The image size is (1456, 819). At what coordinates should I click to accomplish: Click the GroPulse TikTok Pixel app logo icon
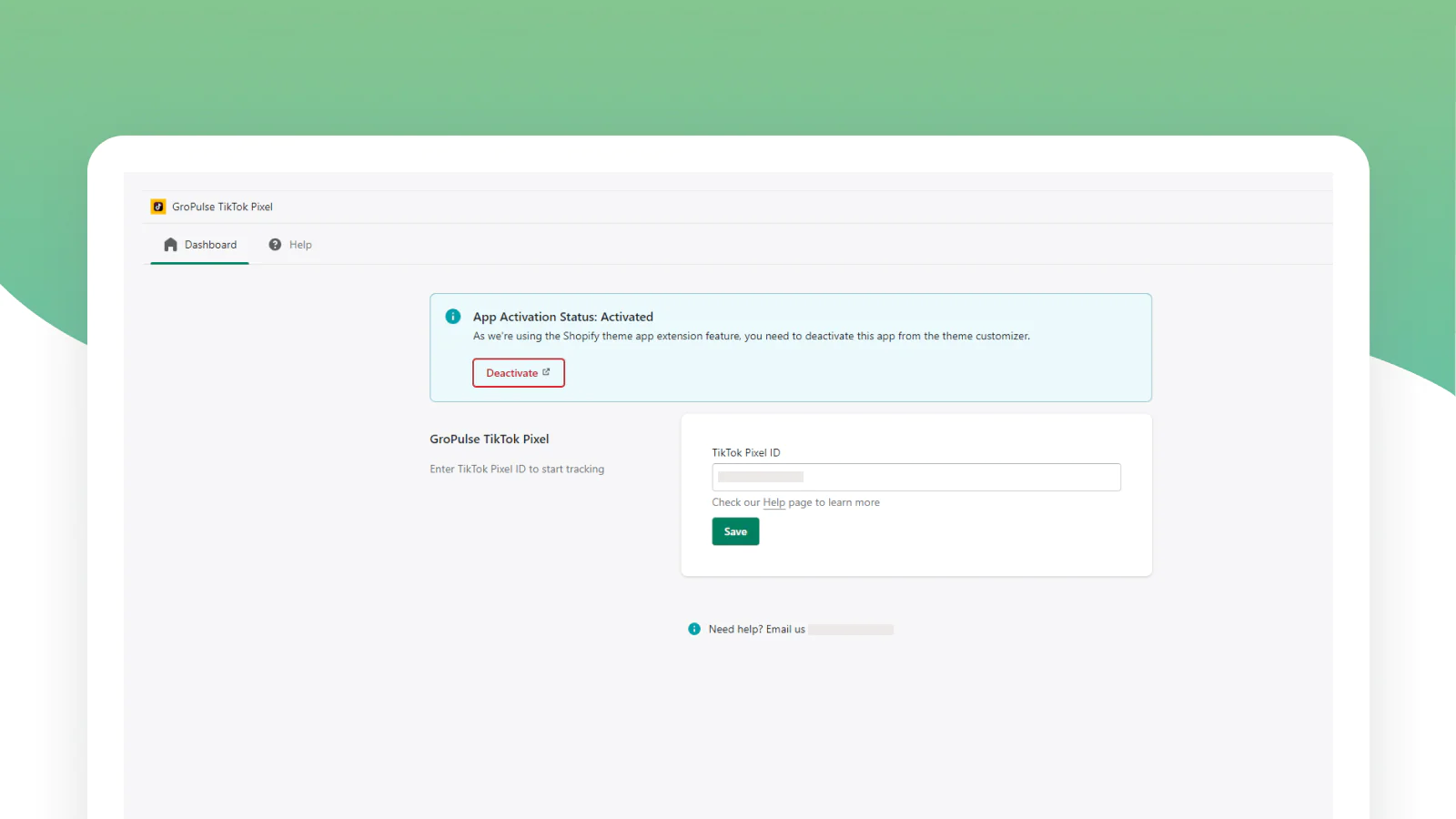pos(158,207)
